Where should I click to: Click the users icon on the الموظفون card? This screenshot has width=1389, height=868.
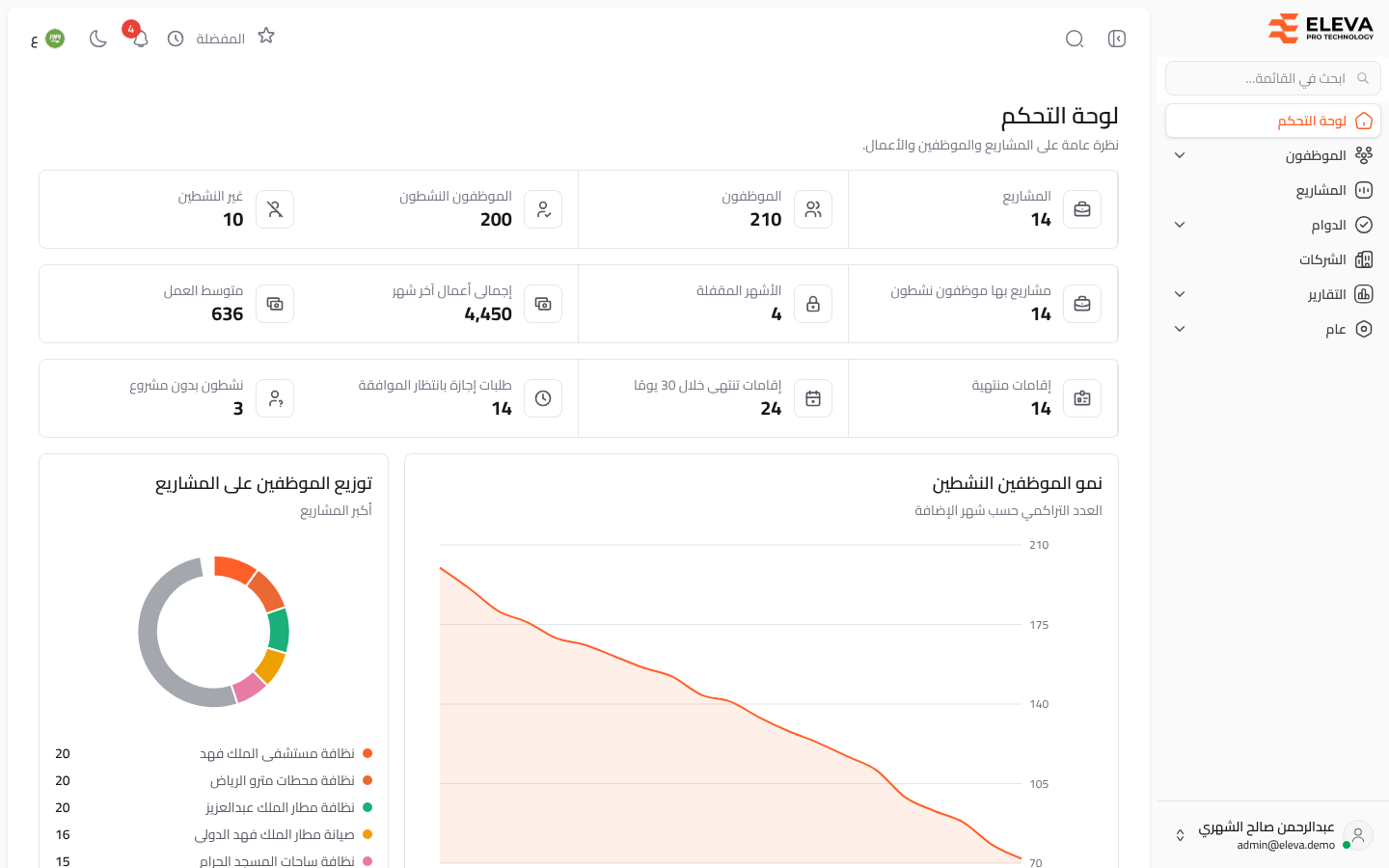point(813,209)
